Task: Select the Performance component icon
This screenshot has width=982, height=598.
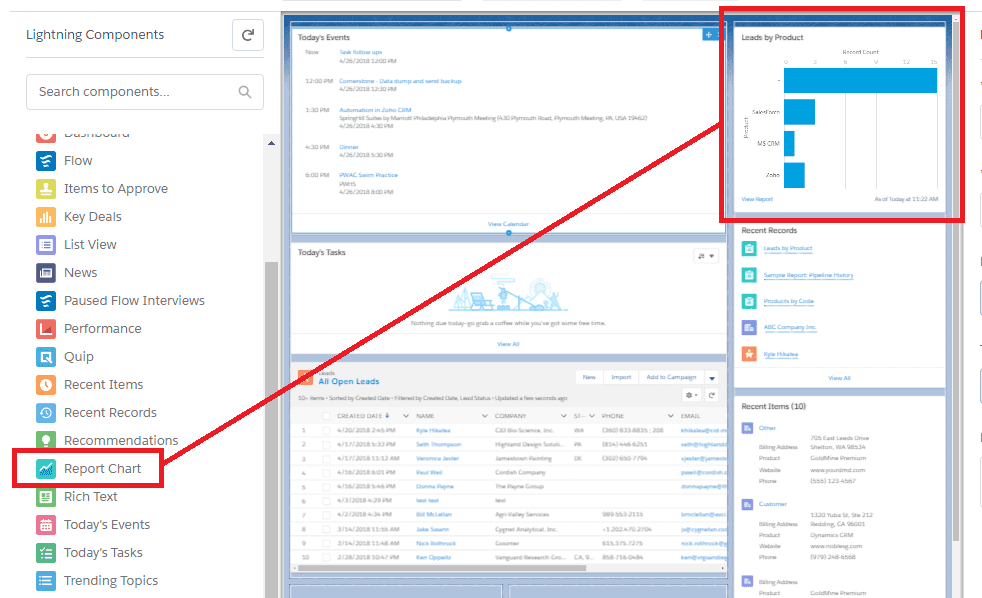Action: coord(46,329)
